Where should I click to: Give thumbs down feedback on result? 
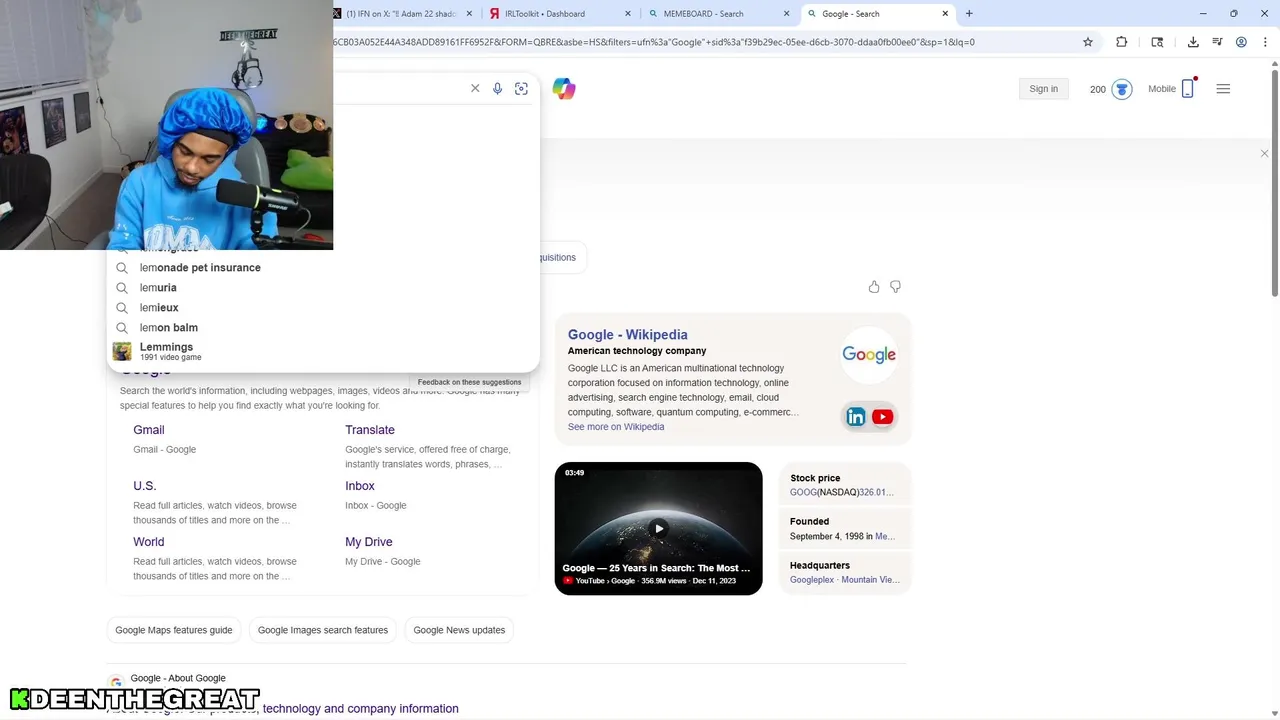pos(895,287)
